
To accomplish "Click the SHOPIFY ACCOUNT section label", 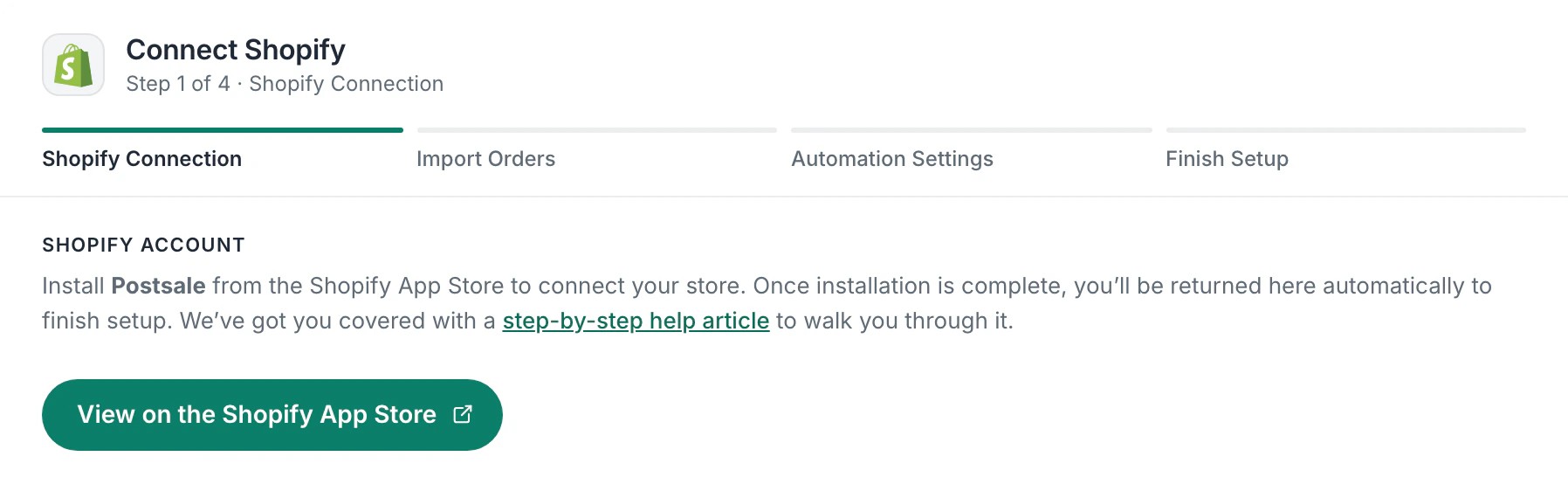I will point(144,245).
